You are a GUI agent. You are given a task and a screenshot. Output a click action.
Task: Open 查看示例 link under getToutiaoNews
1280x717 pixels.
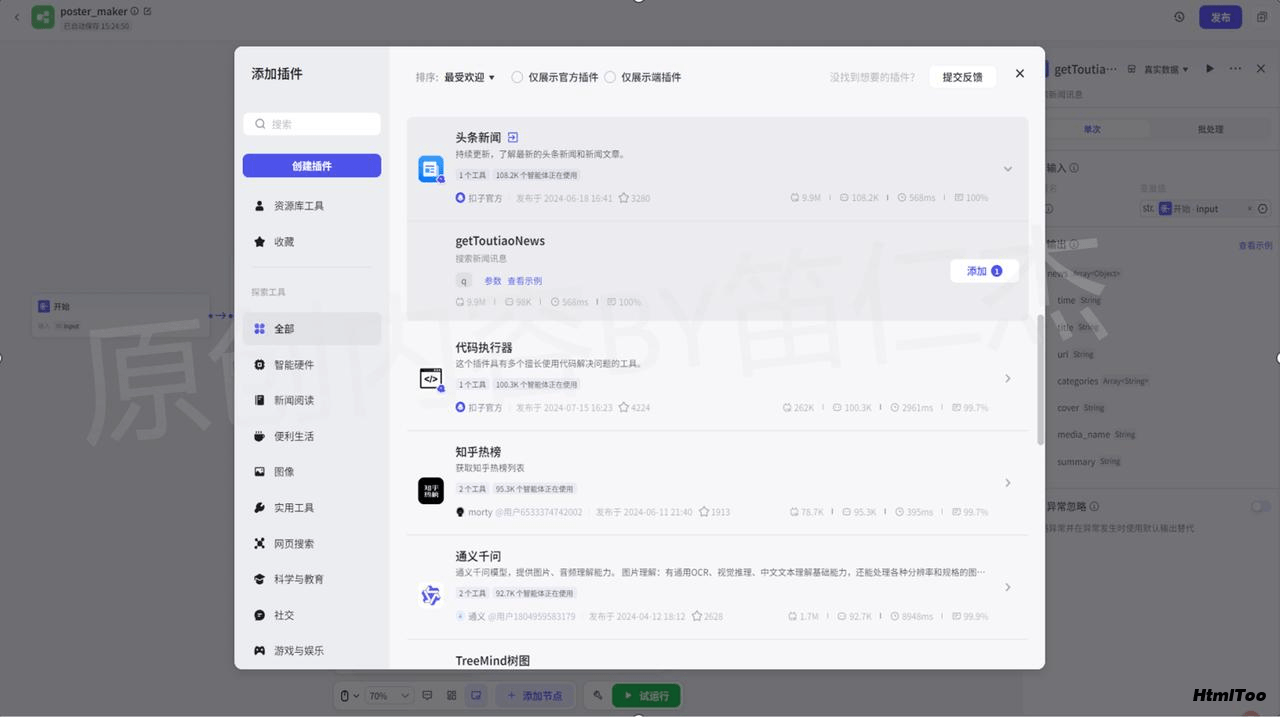[x=524, y=281]
